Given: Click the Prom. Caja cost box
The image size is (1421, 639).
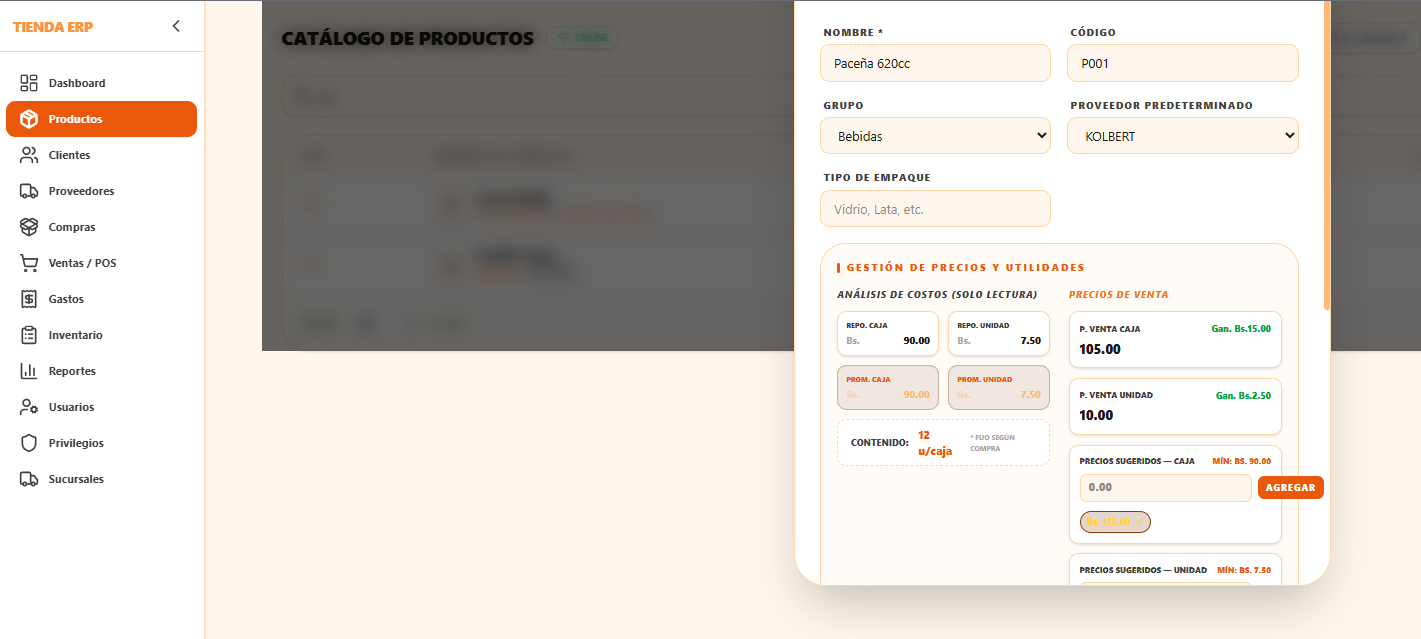Looking at the screenshot, I should point(888,387).
